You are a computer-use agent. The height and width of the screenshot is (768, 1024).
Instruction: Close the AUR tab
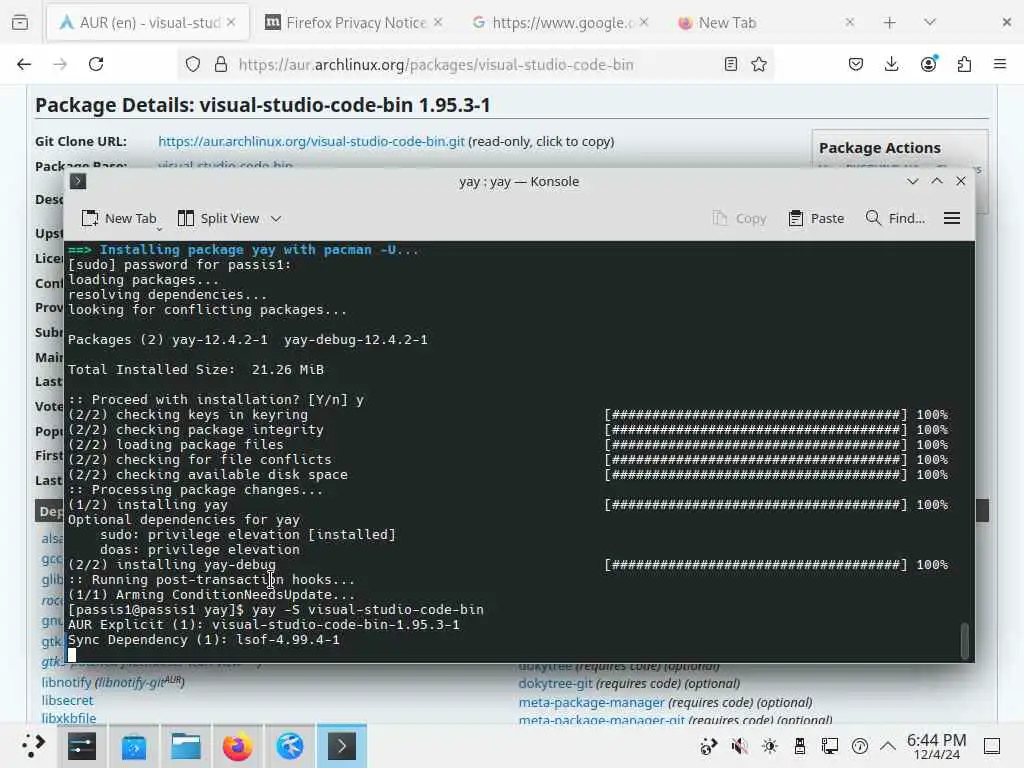(x=231, y=22)
